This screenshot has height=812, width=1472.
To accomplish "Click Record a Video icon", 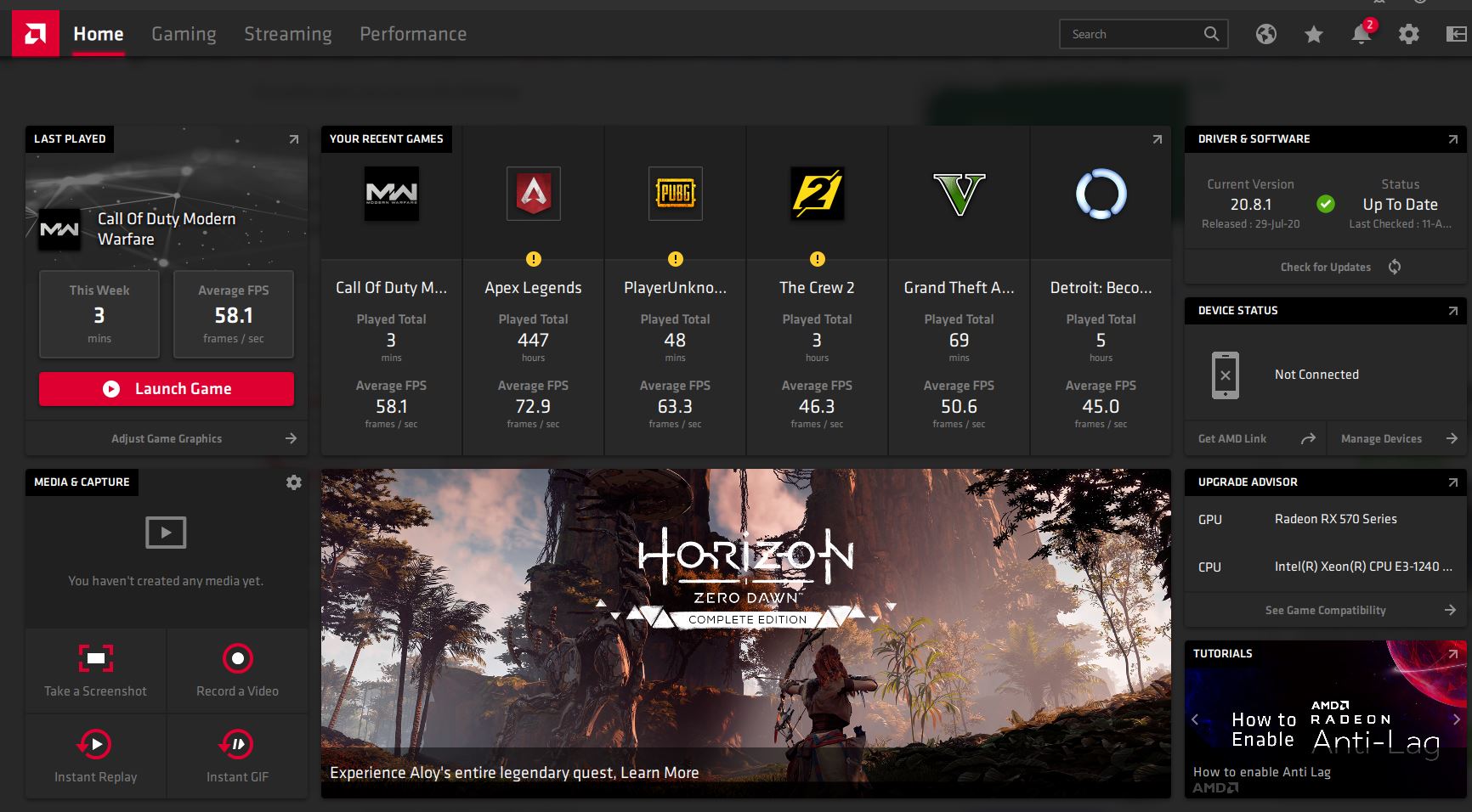I will click(x=238, y=658).
